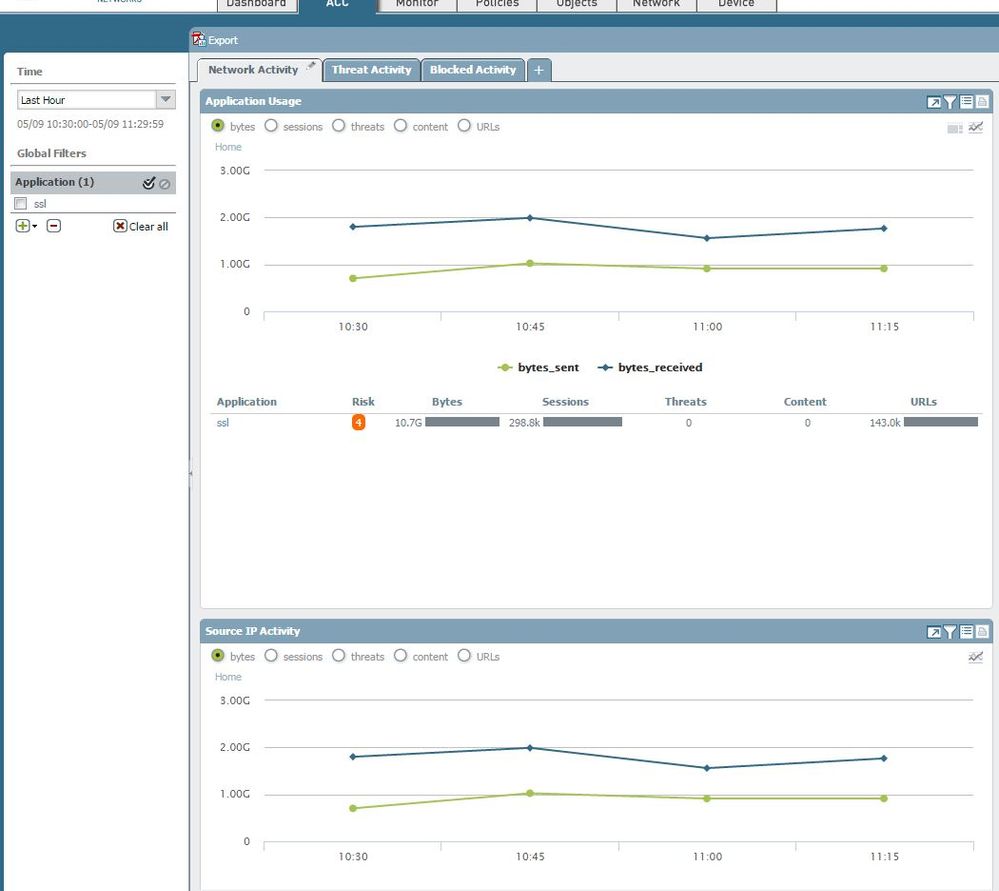
Task: Maximize the Application Usage widget
Action: [x=933, y=102]
